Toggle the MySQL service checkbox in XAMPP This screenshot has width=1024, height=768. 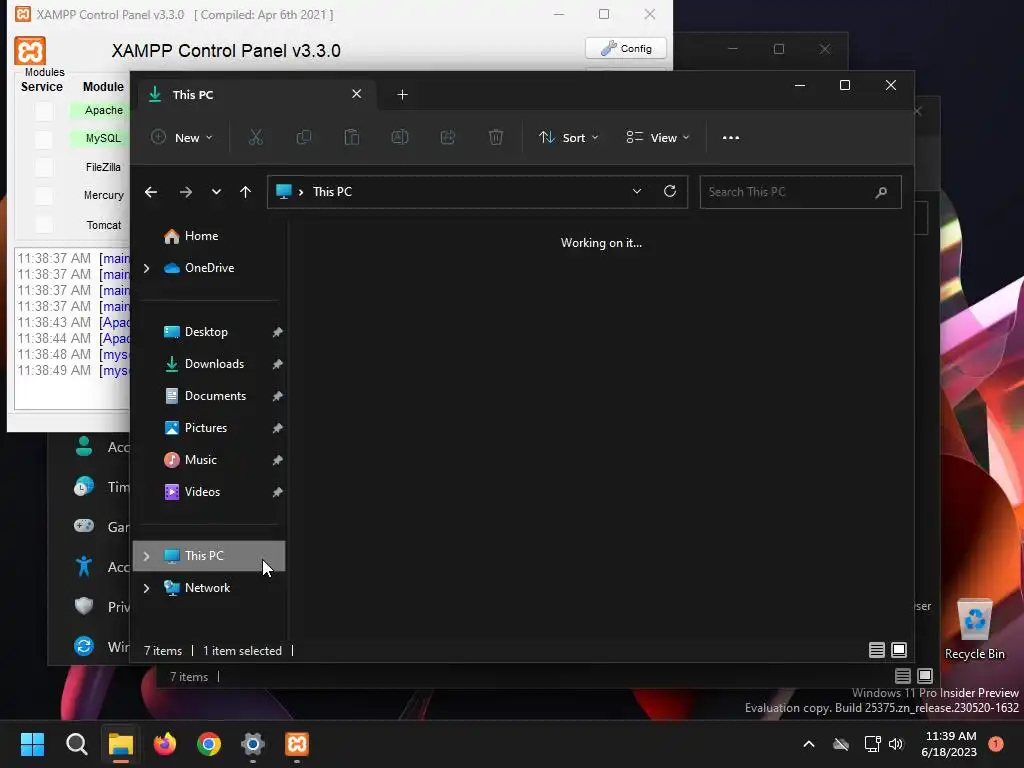44,139
